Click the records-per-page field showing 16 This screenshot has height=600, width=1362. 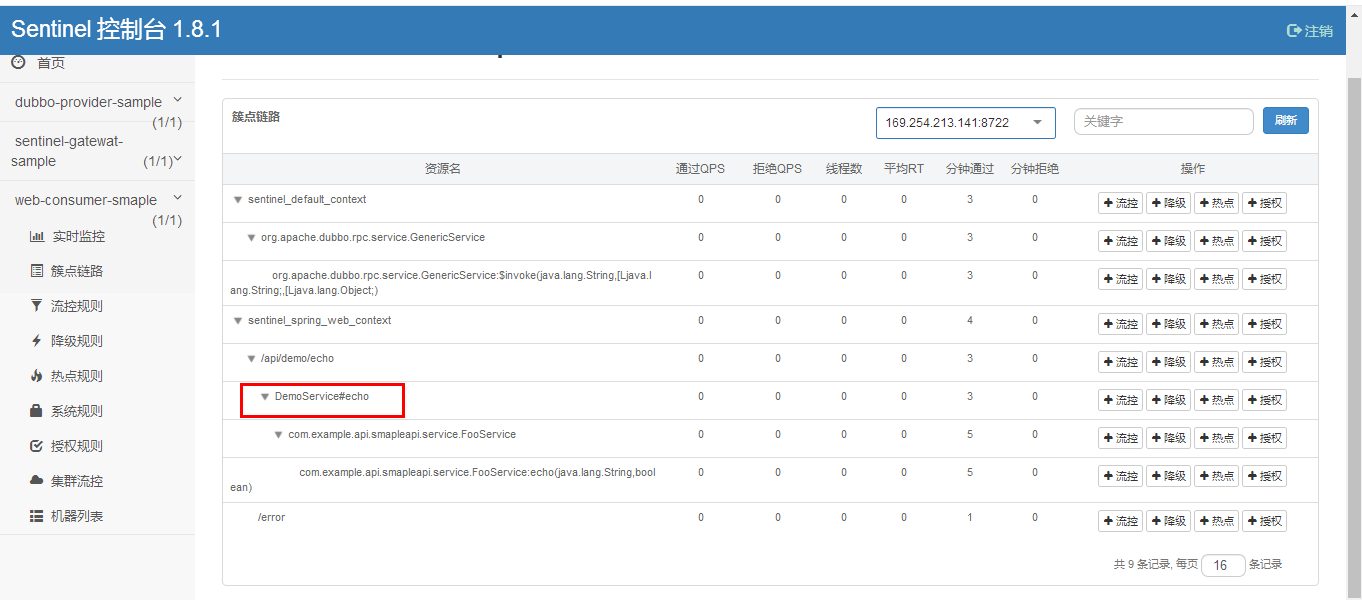(x=1223, y=565)
